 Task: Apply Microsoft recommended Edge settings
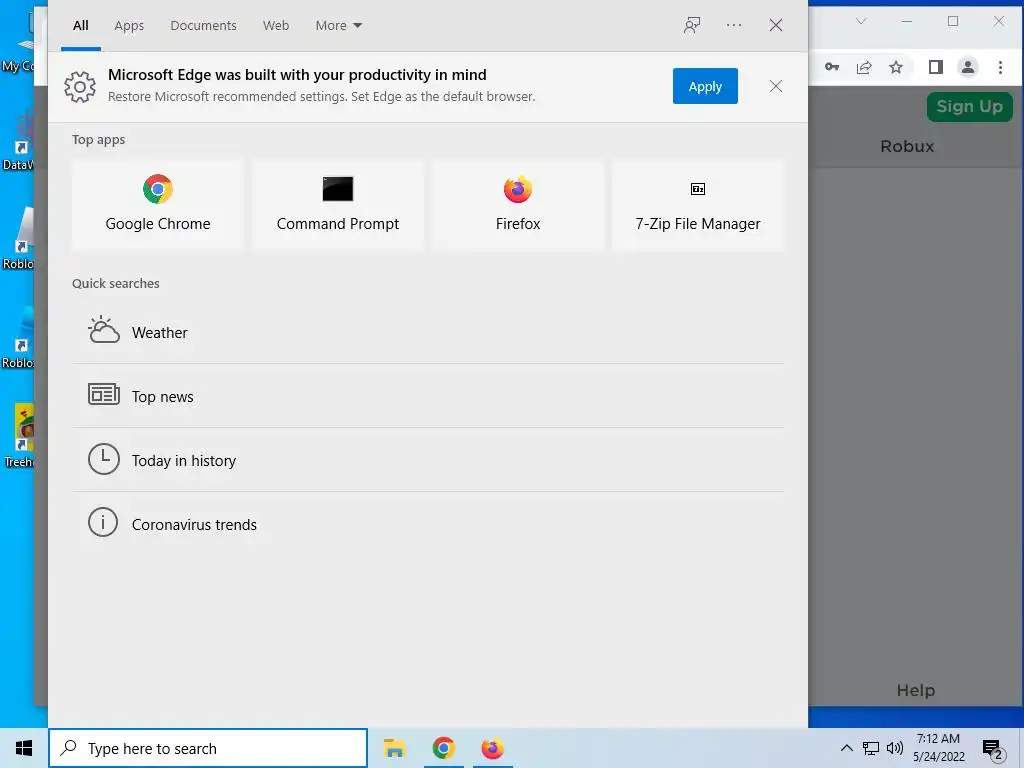click(x=705, y=86)
